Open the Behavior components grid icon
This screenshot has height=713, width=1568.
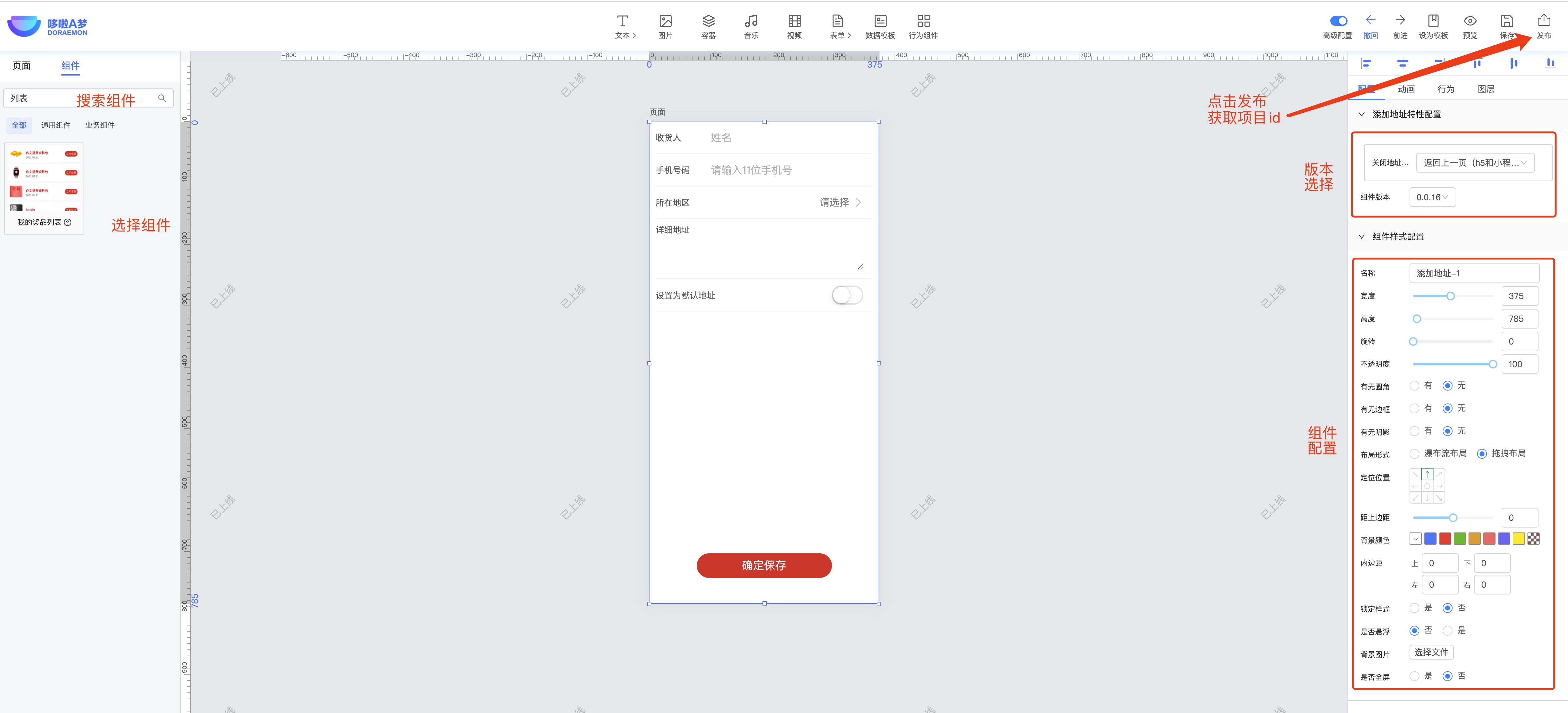tap(923, 21)
